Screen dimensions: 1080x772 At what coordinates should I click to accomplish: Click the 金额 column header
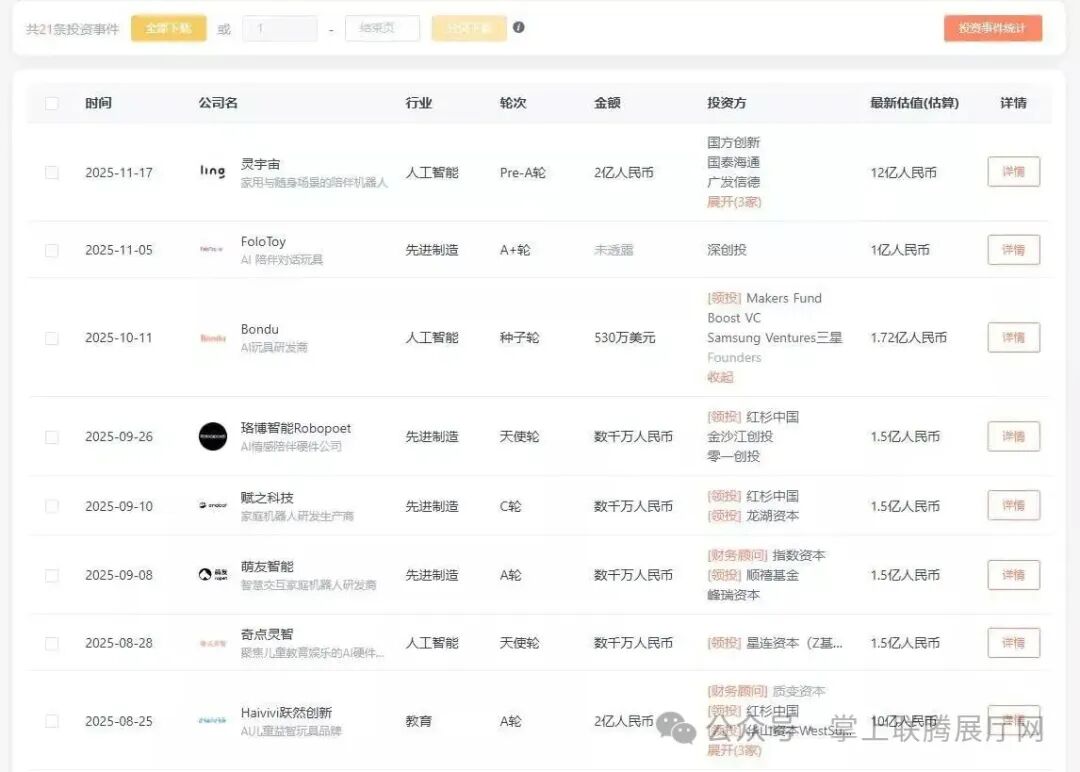coord(608,103)
